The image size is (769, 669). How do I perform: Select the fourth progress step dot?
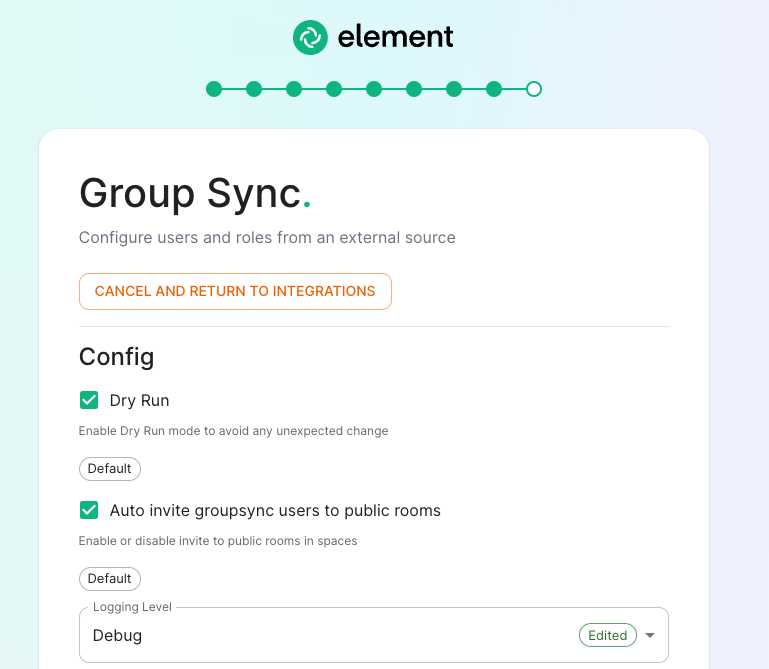[x=334, y=89]
